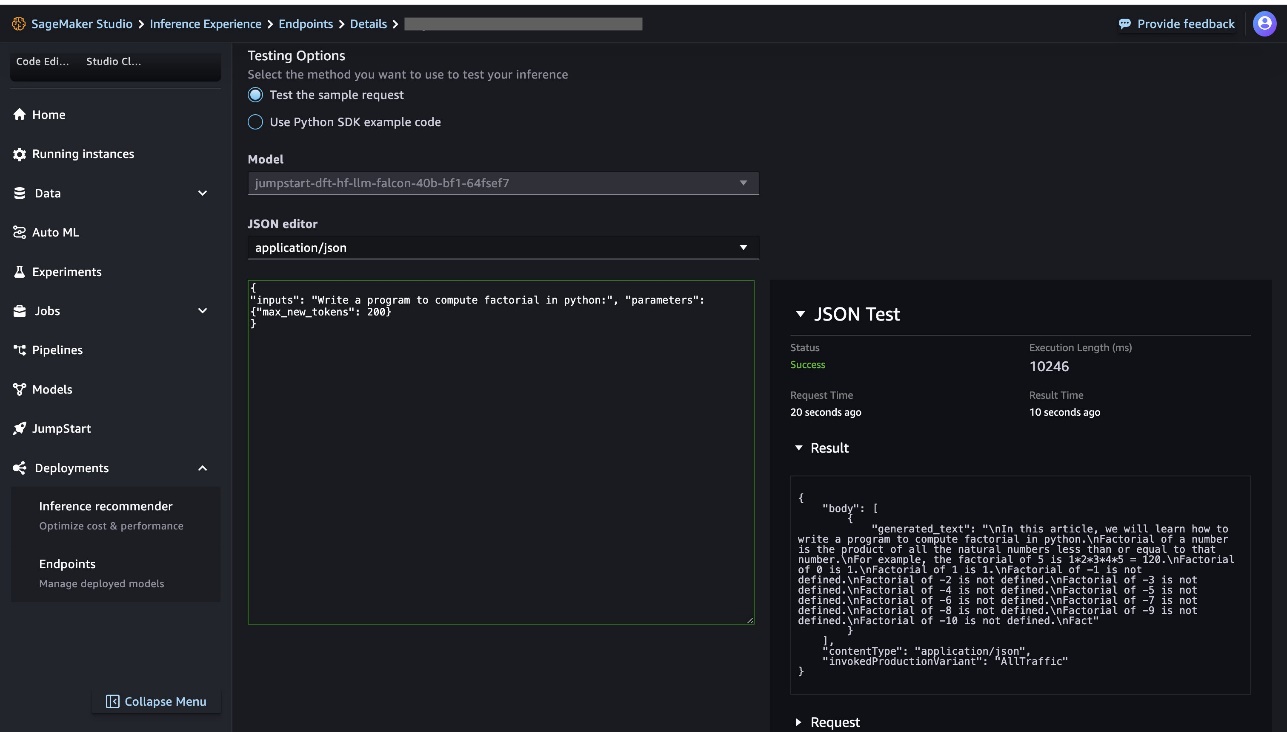
Task: Open the application/json content type dropdown
Action: pos(503,248)
